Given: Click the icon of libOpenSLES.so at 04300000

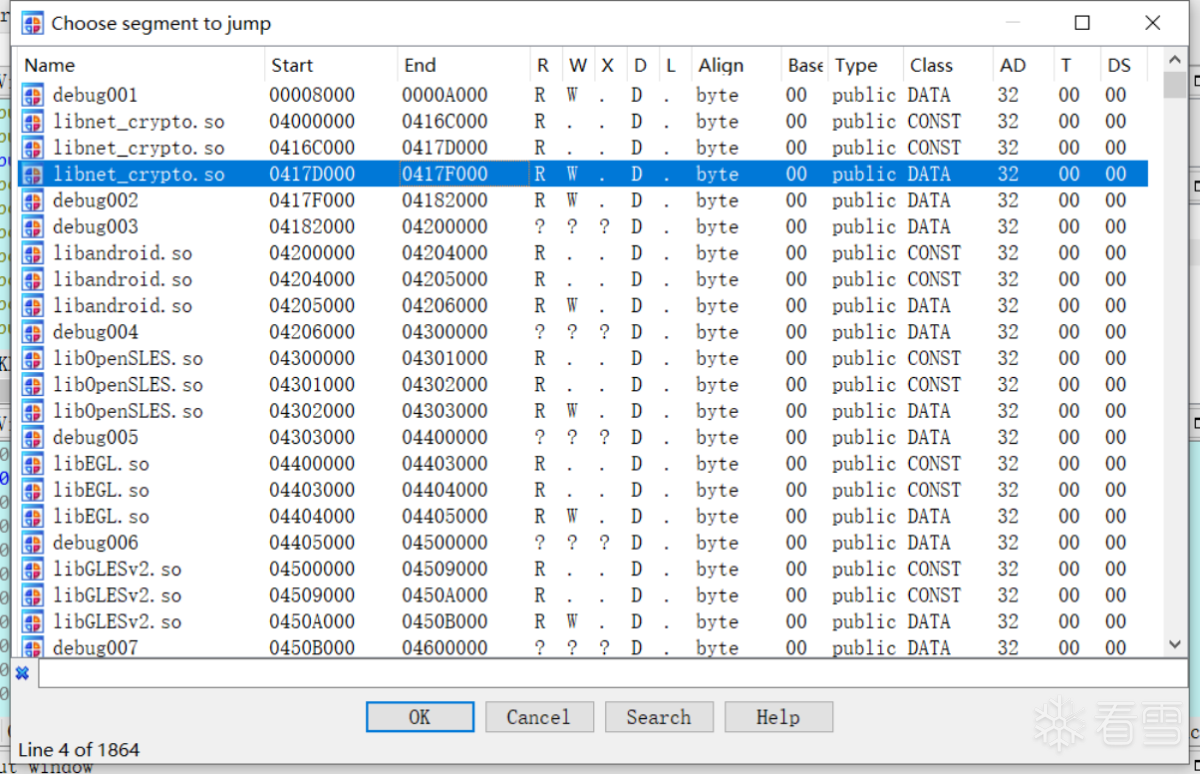Looking at the screenshot, I should point(33,358).
